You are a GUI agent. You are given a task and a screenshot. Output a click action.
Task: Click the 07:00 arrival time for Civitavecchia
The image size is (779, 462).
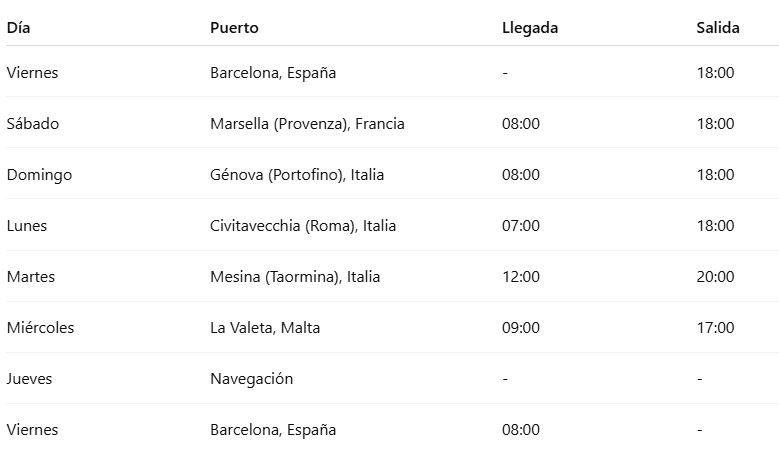coord(521,226)
